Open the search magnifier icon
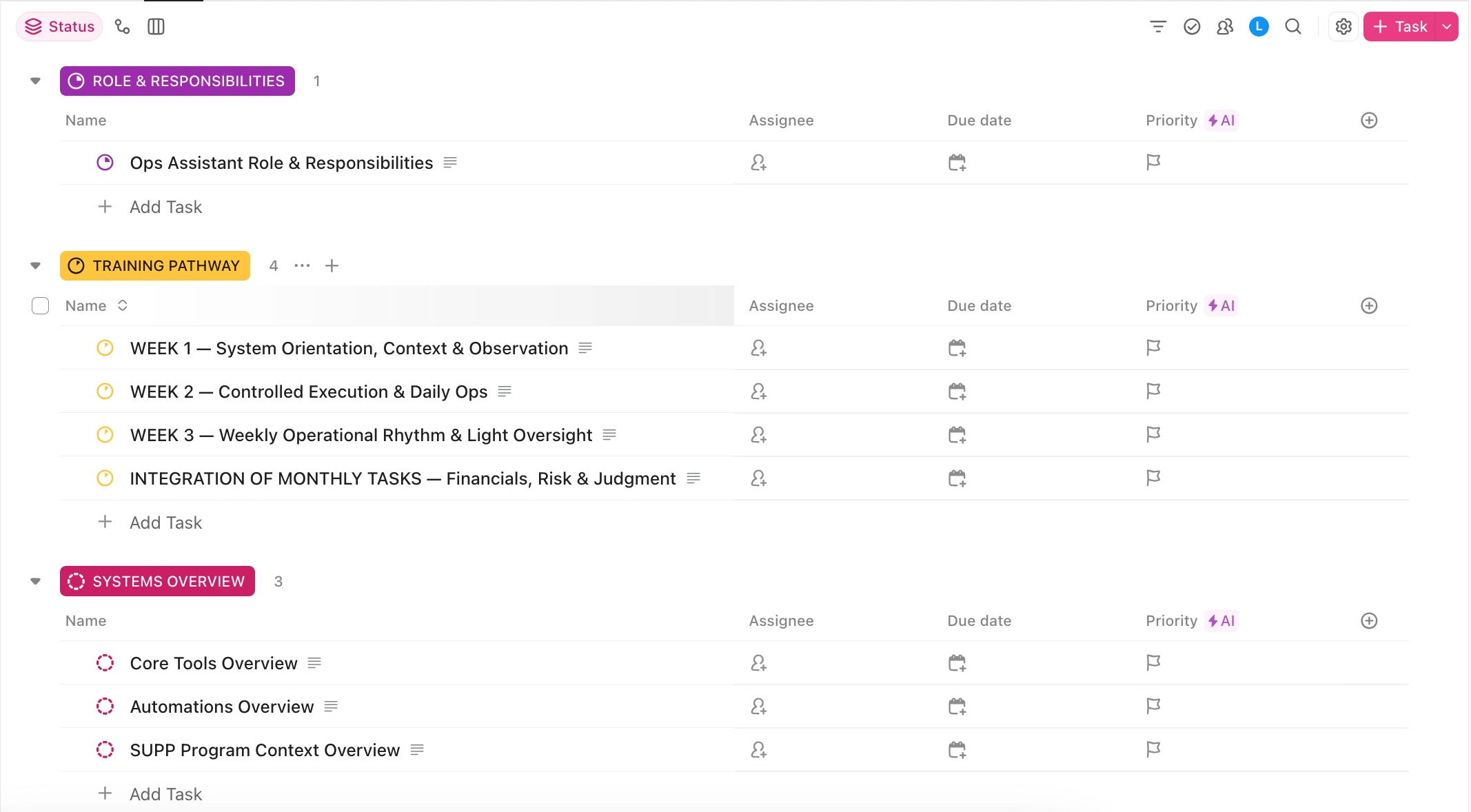Image resolution: width=1471 pixels, height=812 pixels. click(x=1293, y=27)
